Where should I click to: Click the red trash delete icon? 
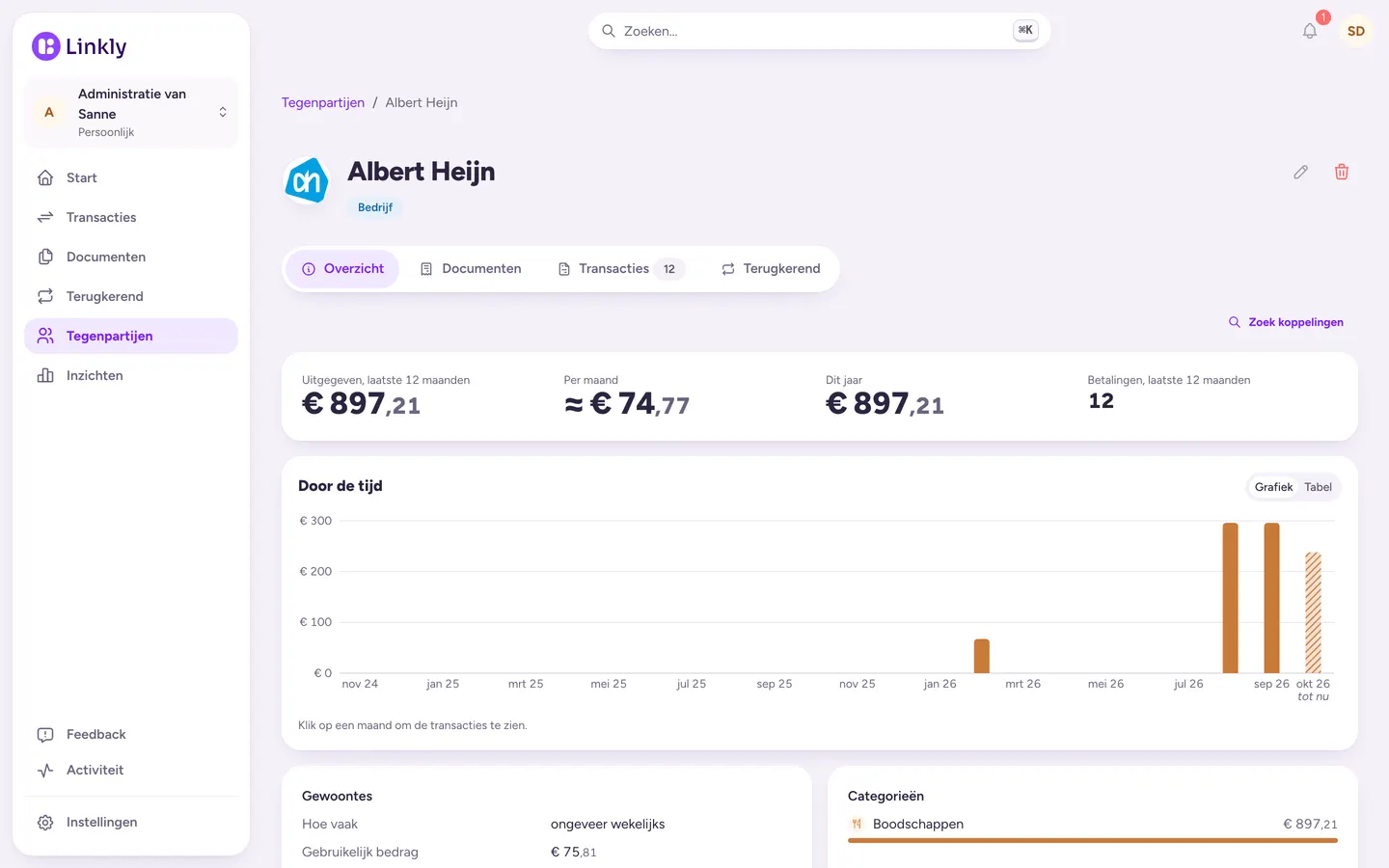[1342, 172]
